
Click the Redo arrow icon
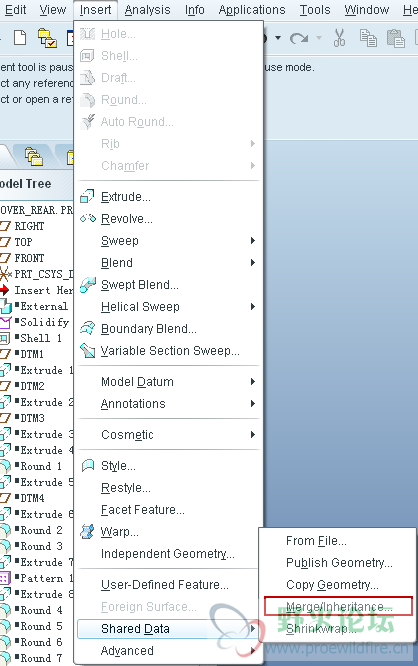click(x=299, y=38)
